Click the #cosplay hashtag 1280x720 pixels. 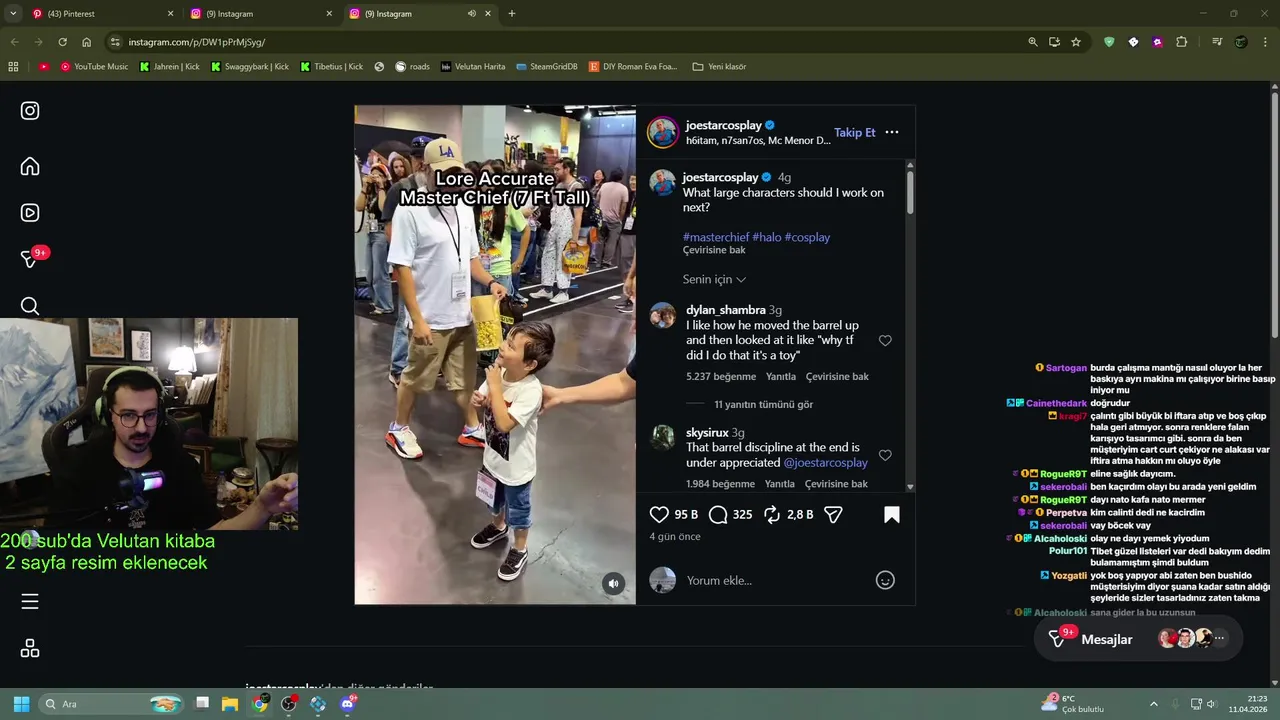point(807,237)
